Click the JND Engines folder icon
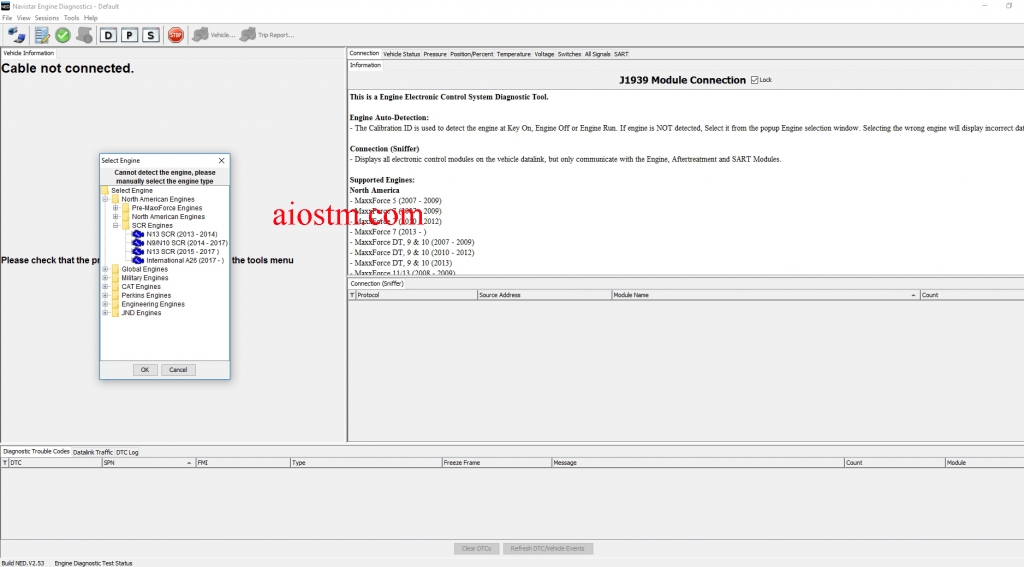This screenshot has height=567, width=1024. click(115, 313)
